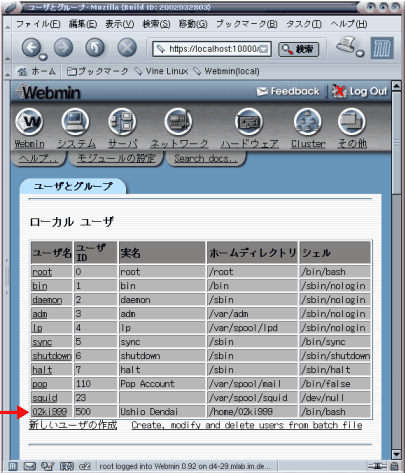Screen dimensions: 405x473
Task: Open the print options dropdown arrow
Action: (360, 54)
